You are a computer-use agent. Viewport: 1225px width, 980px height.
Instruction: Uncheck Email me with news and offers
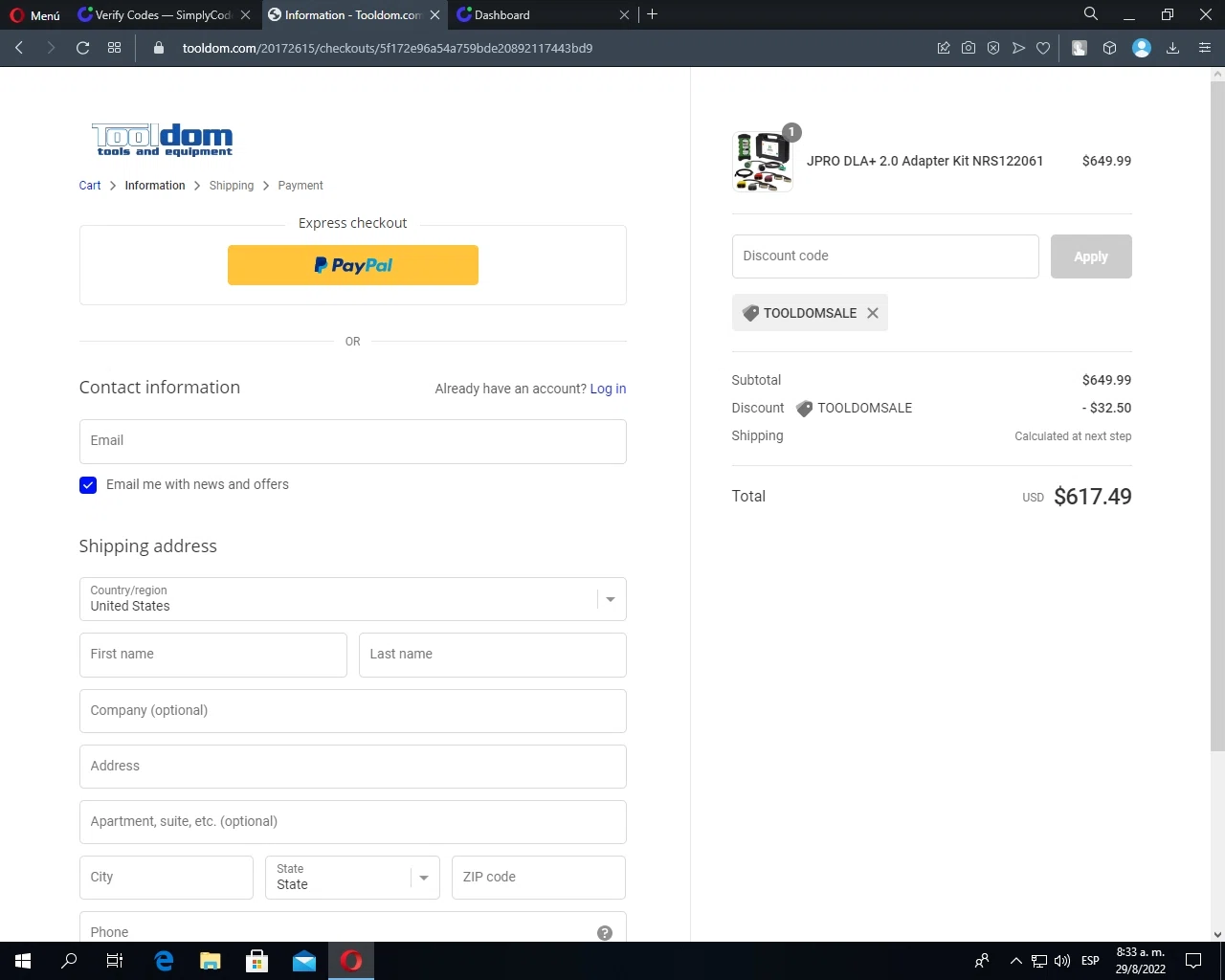tap(88, 485)
